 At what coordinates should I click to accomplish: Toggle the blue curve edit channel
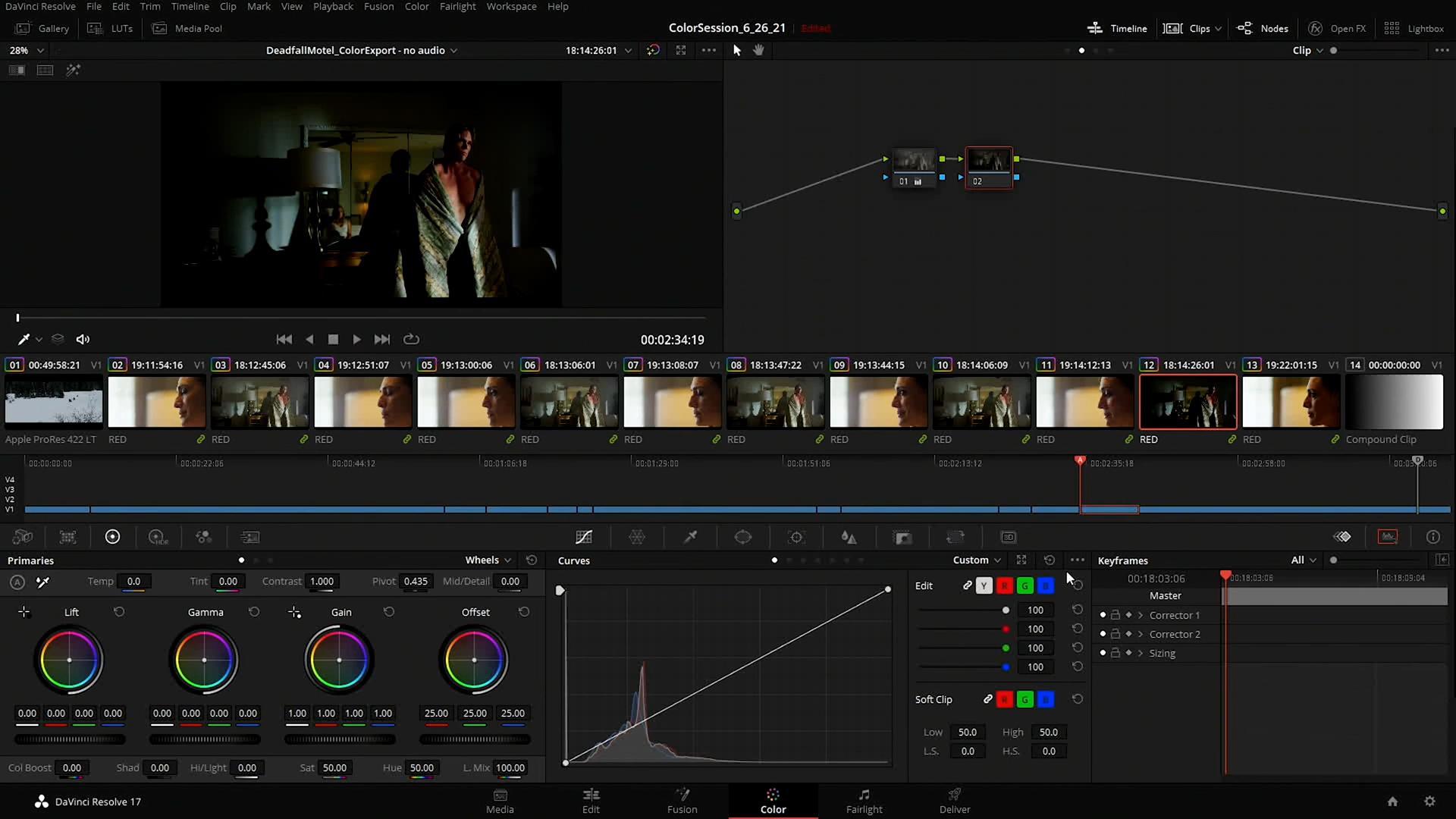[1045, 585]
